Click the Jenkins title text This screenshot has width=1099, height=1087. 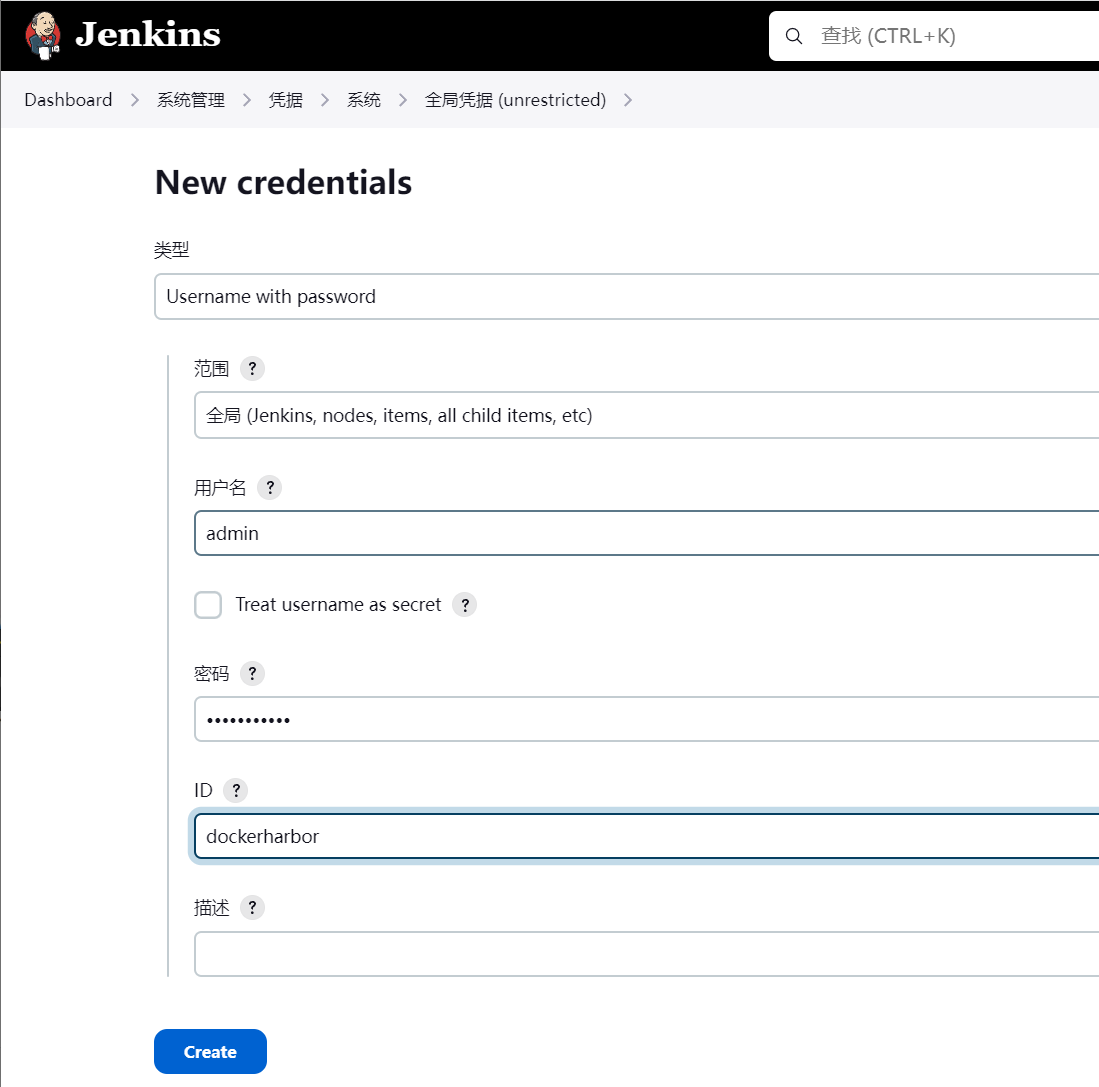click(147, 34)
